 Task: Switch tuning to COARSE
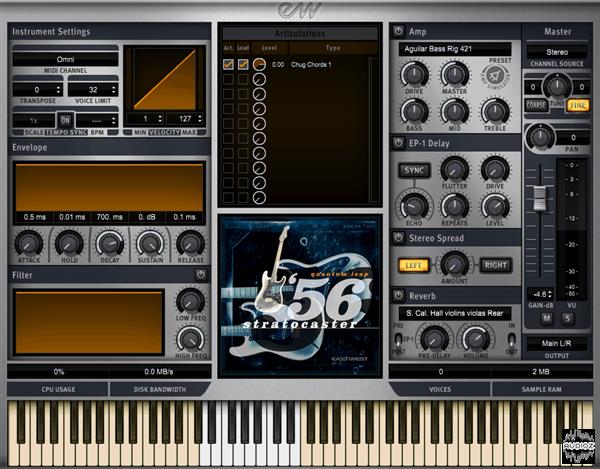(536, 105)
